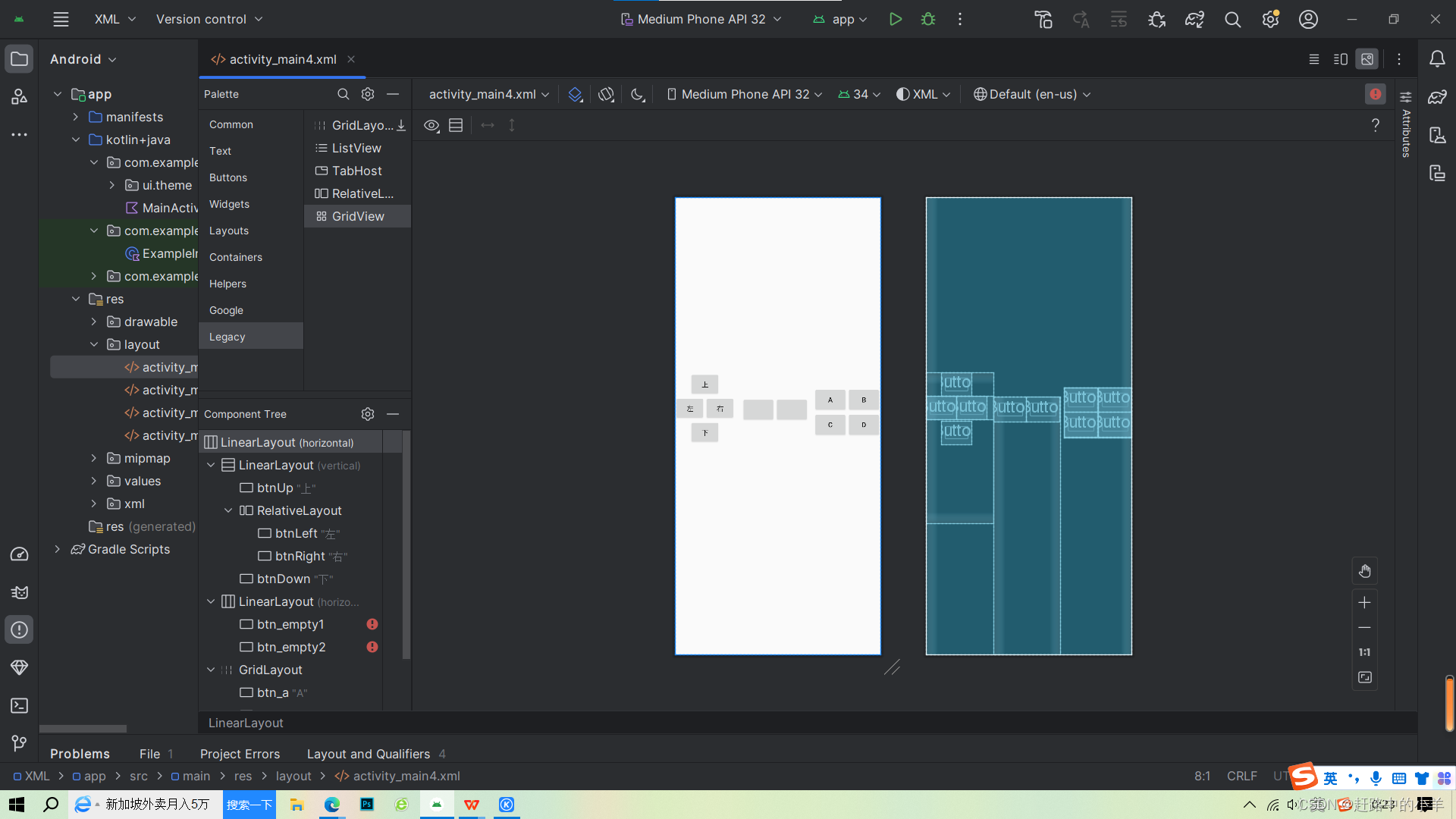Switch layout editor to Code view
Image resolution: width=1456 pixels, height=819 pixels.
tap(1314, 59)
